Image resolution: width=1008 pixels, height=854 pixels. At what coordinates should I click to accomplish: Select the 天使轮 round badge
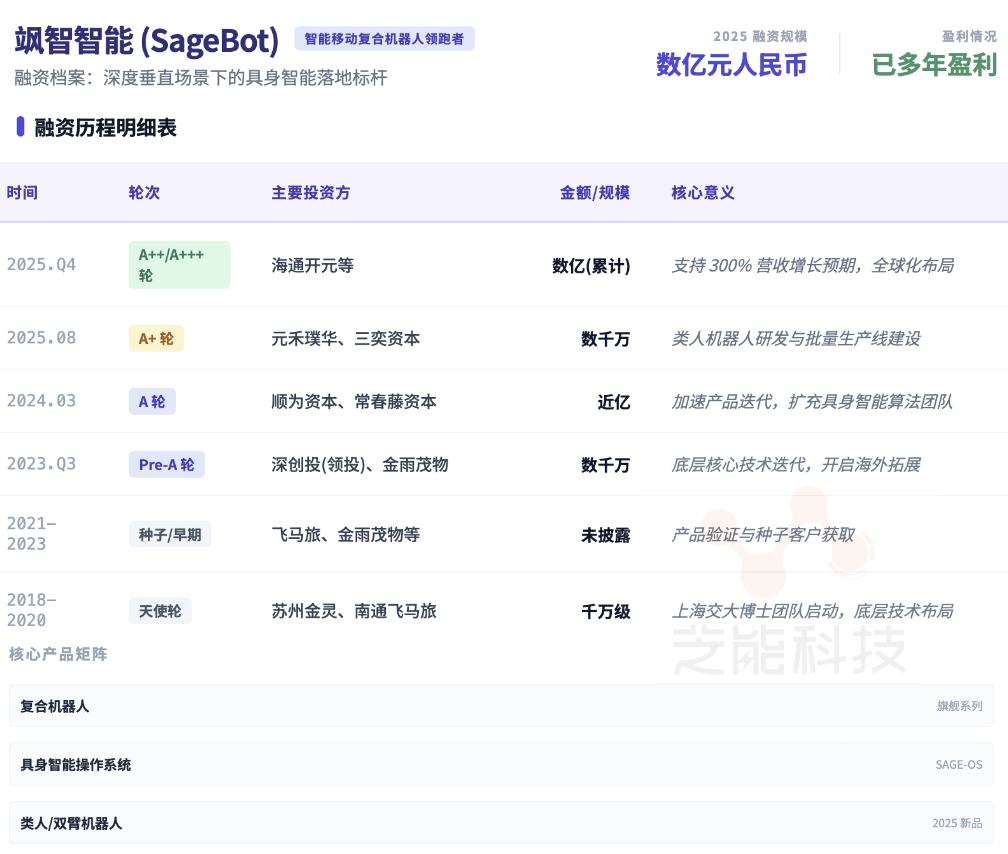coord(160,611)
